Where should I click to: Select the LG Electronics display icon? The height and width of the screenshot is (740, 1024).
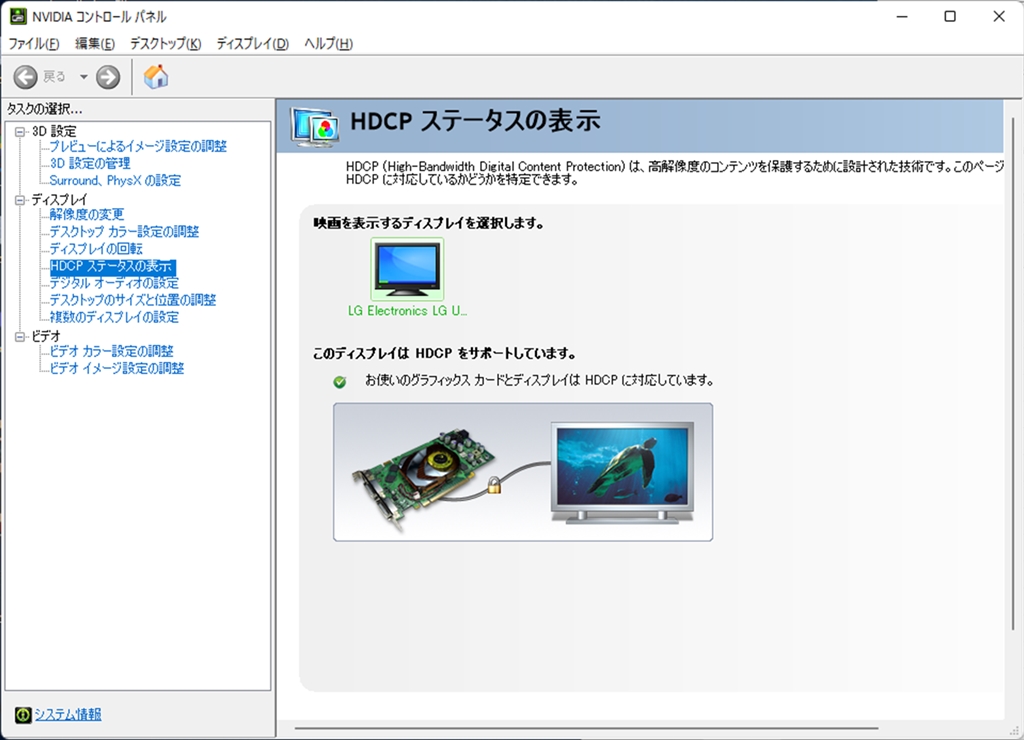pos(408,268)
